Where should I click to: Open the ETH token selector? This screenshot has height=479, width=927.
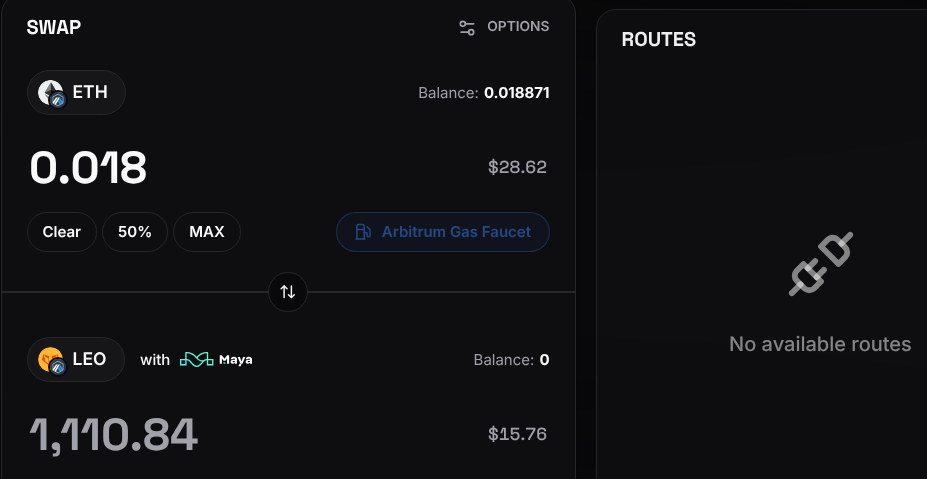(76, 92)
